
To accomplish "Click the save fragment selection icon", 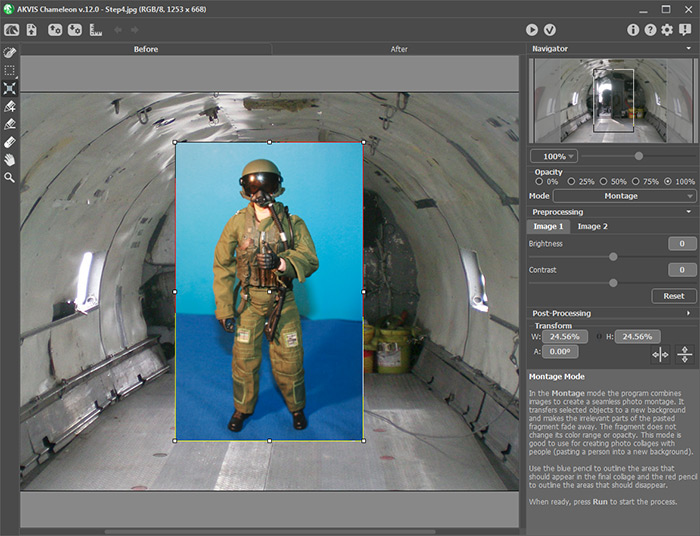I will 55,30.
